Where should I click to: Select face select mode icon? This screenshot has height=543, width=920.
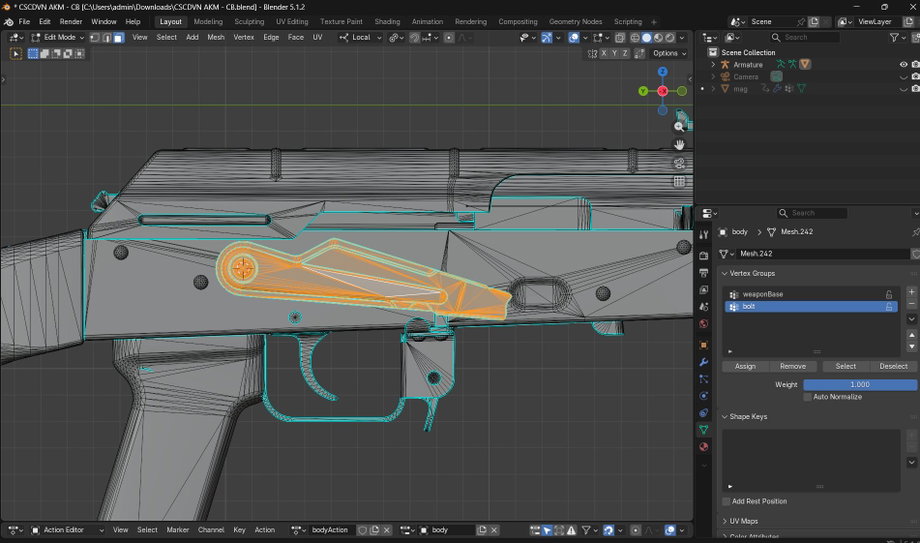point(119,38)
